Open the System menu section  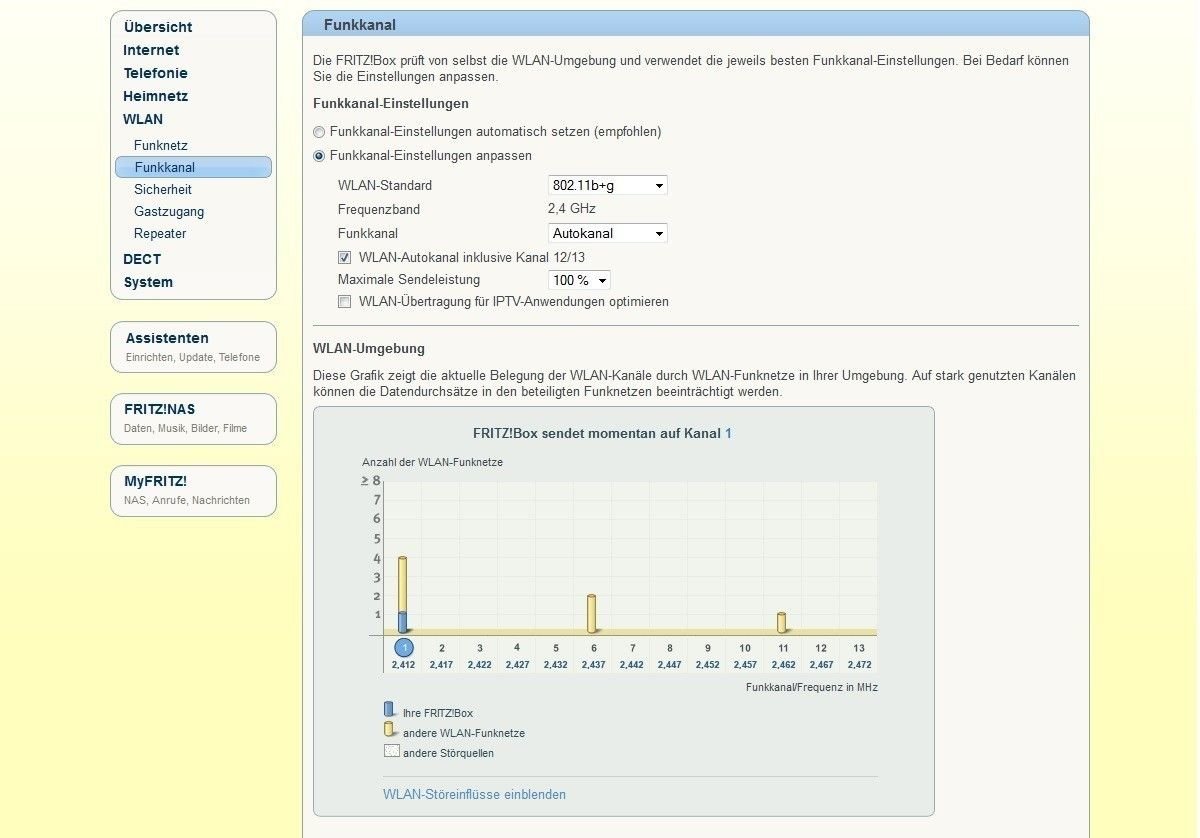tap(148, 282)
